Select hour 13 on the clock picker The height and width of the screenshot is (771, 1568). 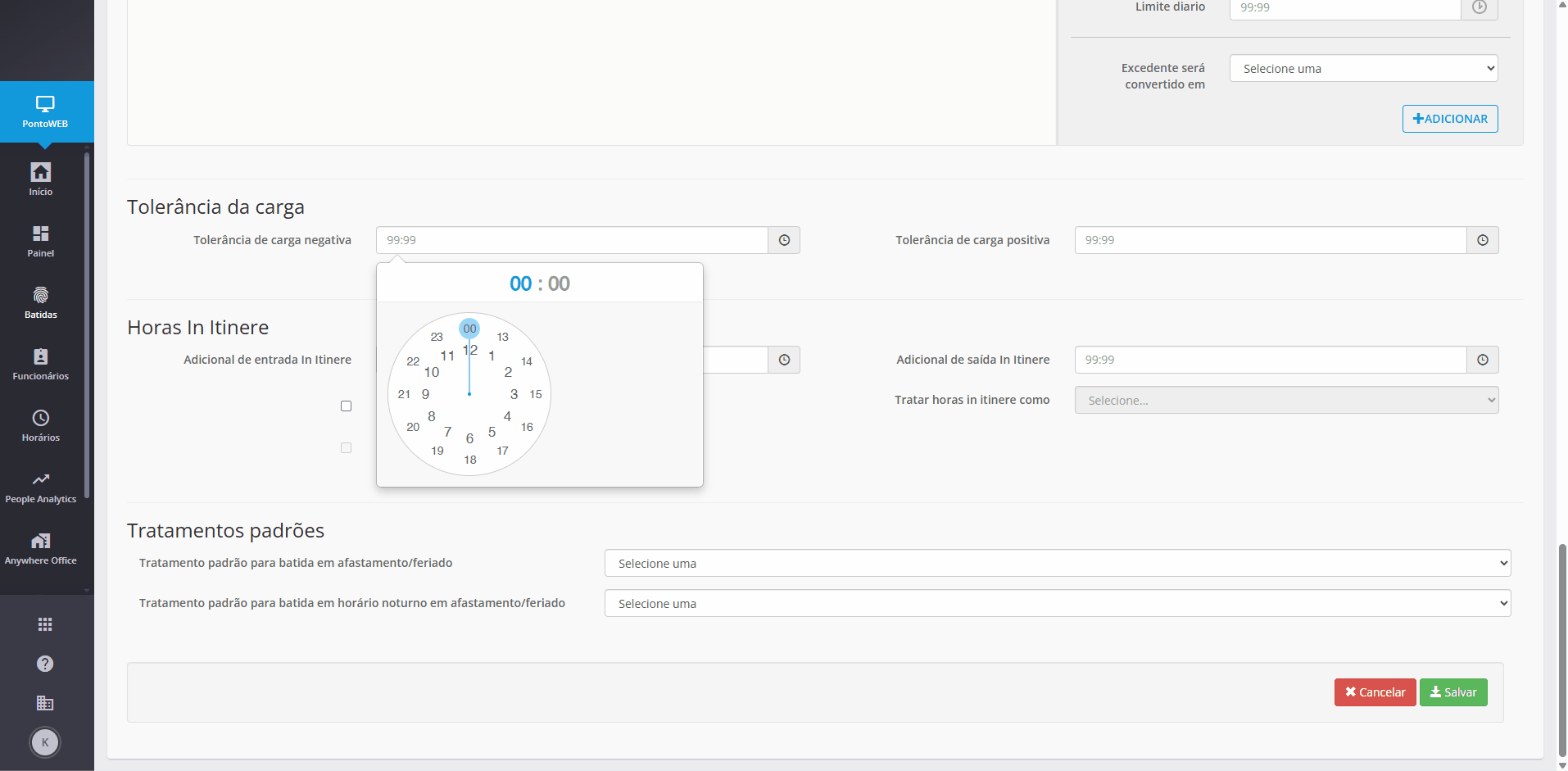(503, 337)
